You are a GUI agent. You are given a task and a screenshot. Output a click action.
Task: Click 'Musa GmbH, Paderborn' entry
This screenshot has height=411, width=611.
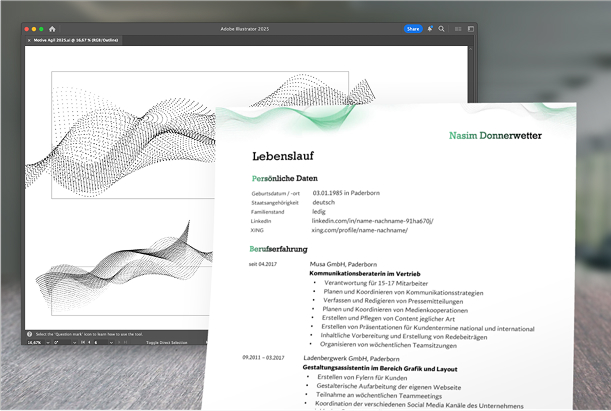click(x=343, y=264)
